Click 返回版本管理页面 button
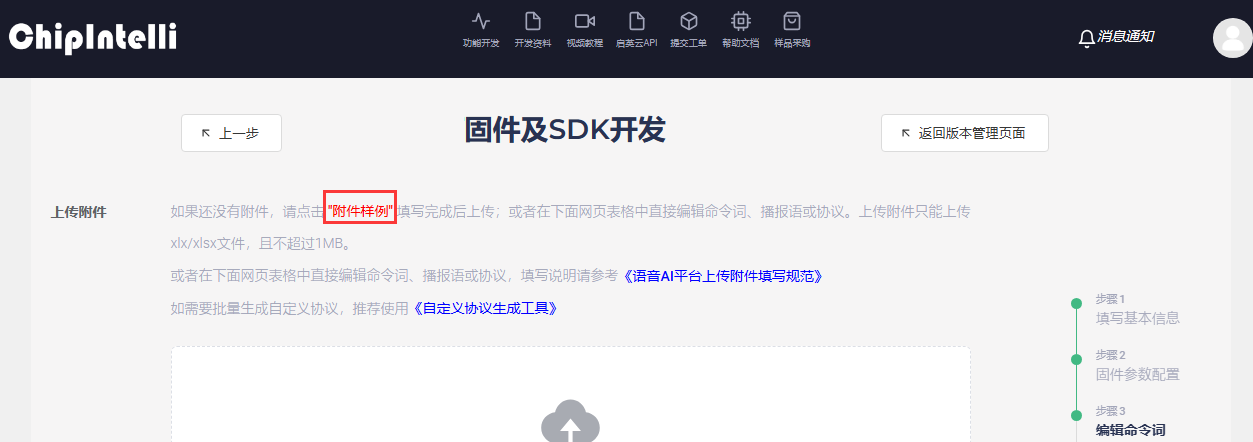Viewport: 1253px width, 442px height. pos(964,133)
